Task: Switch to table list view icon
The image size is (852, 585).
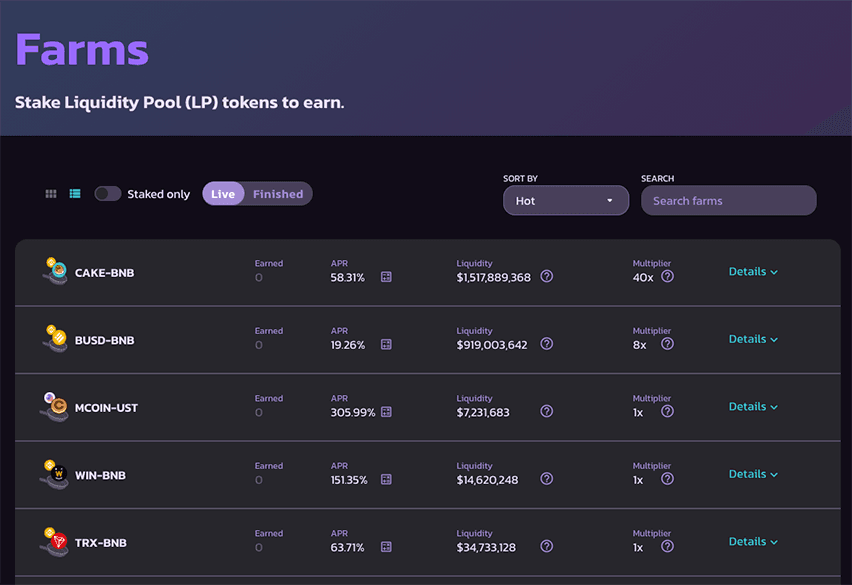Action: [75, 194]
